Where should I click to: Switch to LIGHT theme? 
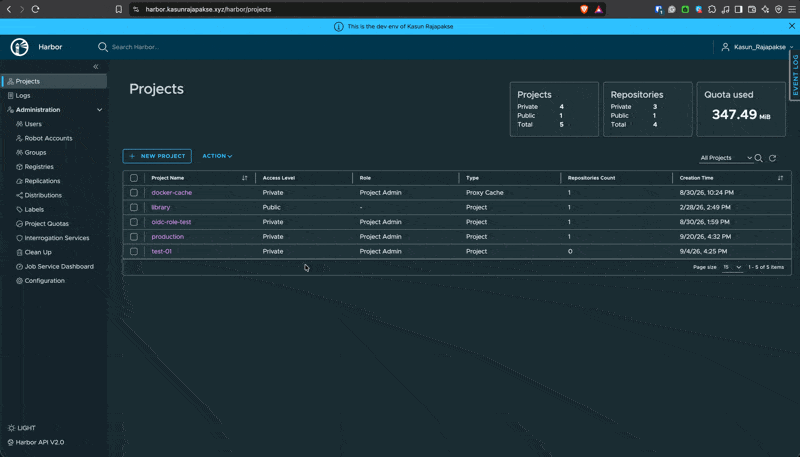tap(22, 428)
